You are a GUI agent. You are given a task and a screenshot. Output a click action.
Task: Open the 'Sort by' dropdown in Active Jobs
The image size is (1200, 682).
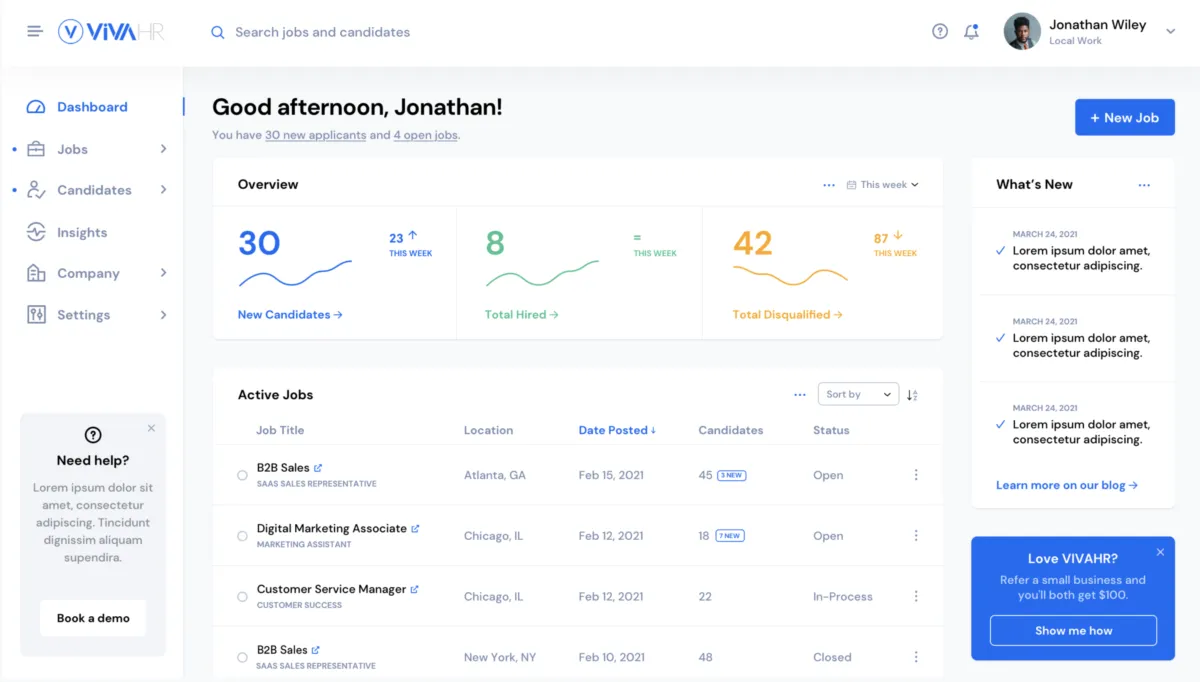click(x=857, y=394)
